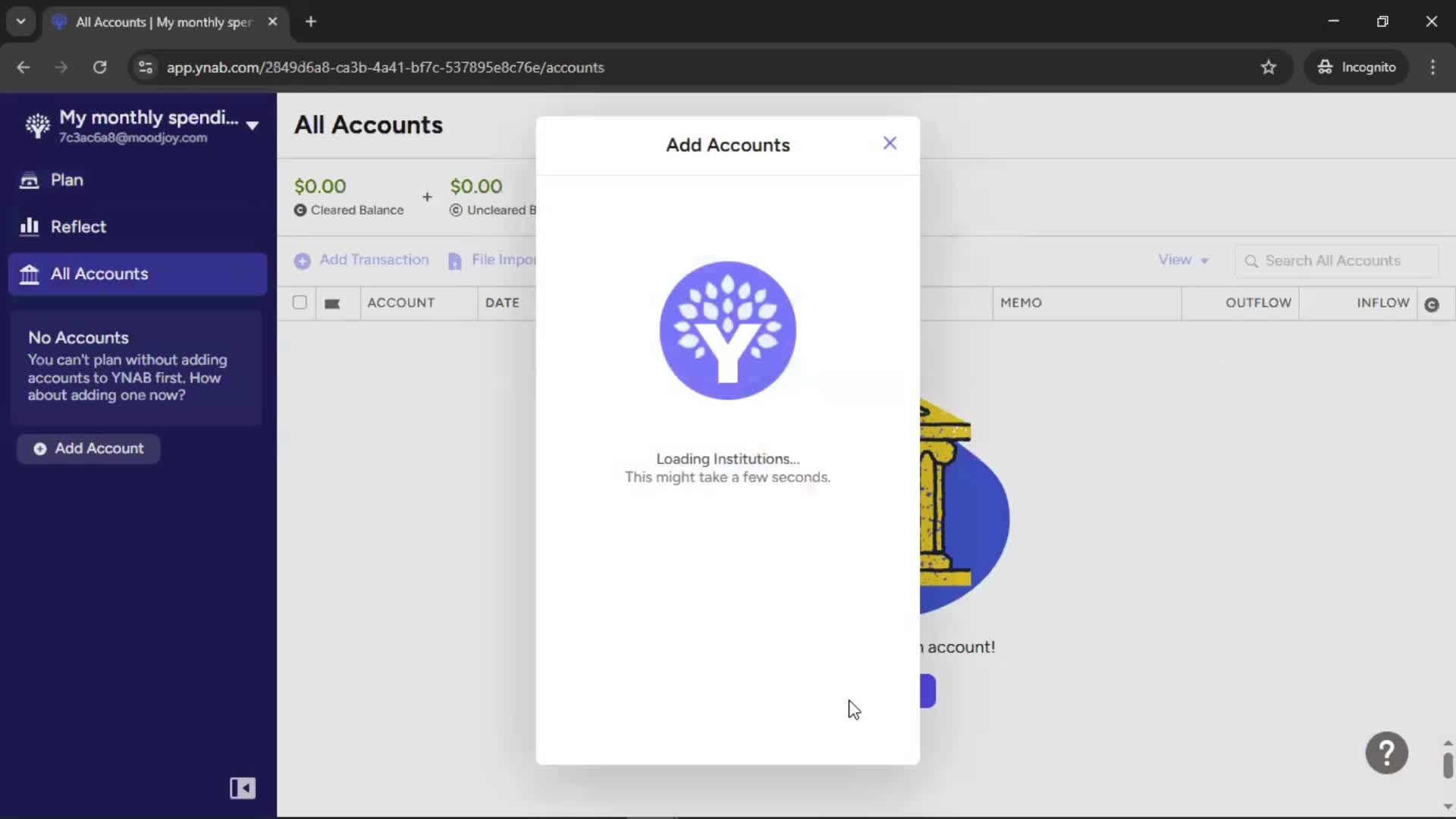1456x819 pixels.
Task: Select the All Accounts browser tab
Action: pos(164,22)
